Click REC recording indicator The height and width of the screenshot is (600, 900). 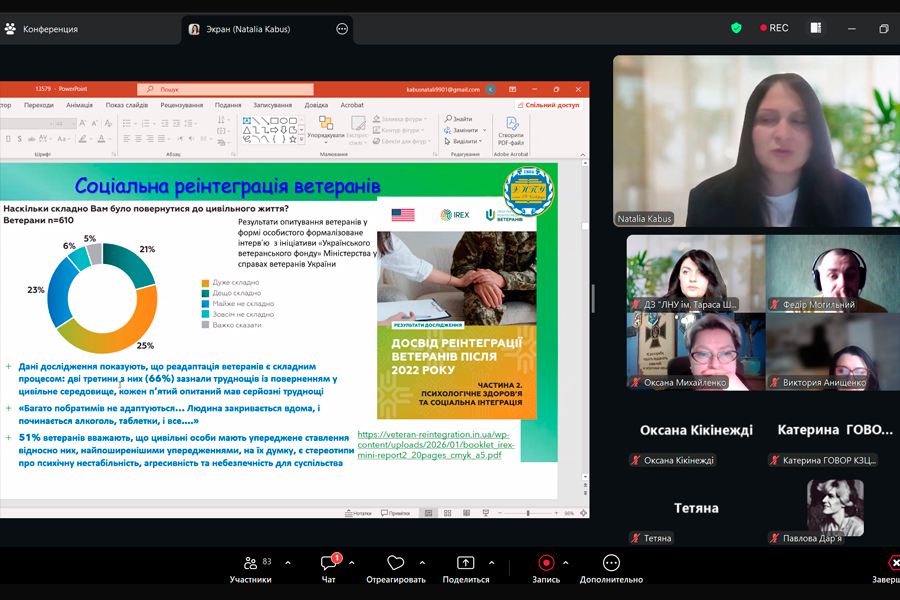774,28
